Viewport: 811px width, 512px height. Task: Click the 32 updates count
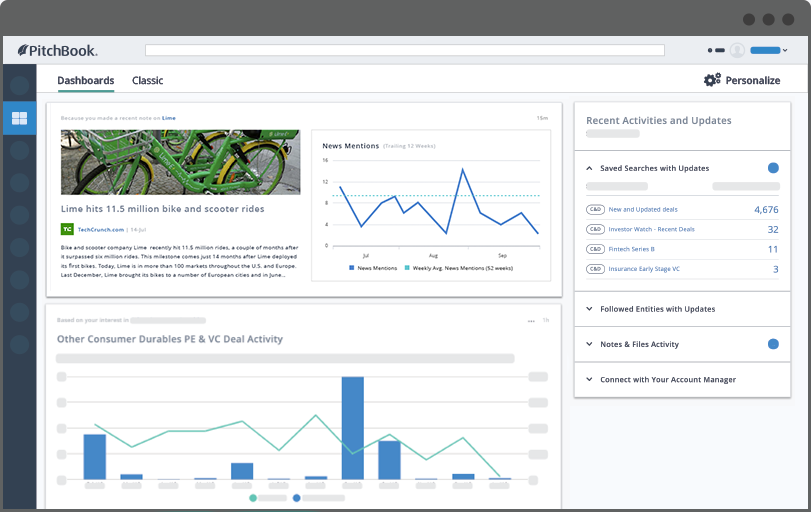point(773,229)
